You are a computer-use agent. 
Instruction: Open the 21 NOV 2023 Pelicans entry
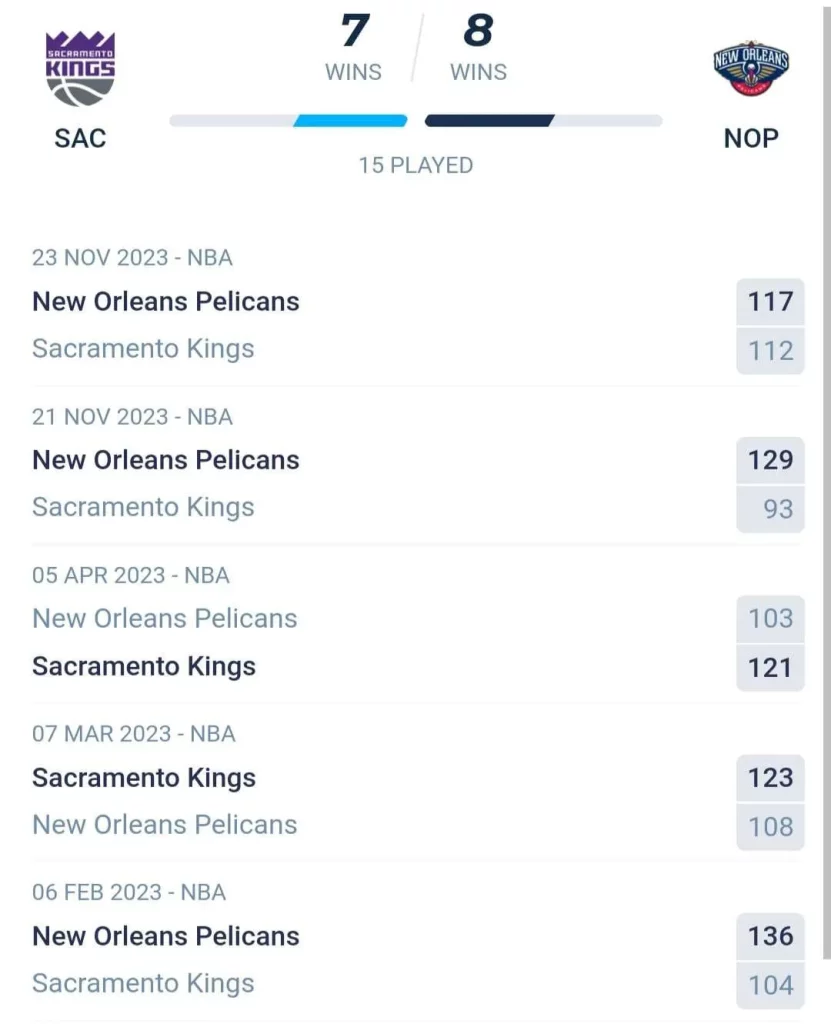[166, 460]
